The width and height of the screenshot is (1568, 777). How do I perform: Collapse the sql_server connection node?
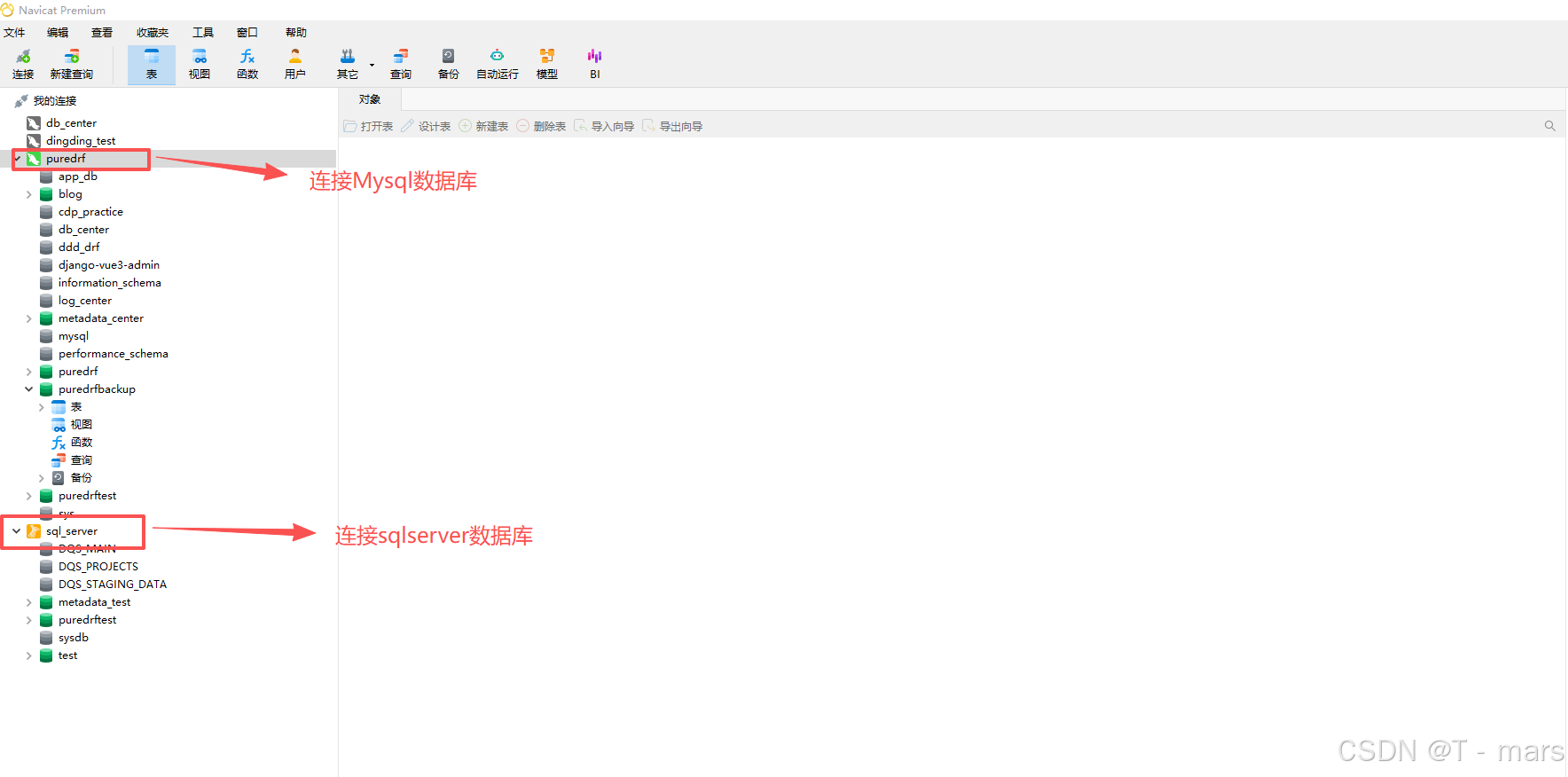point(16,531)
